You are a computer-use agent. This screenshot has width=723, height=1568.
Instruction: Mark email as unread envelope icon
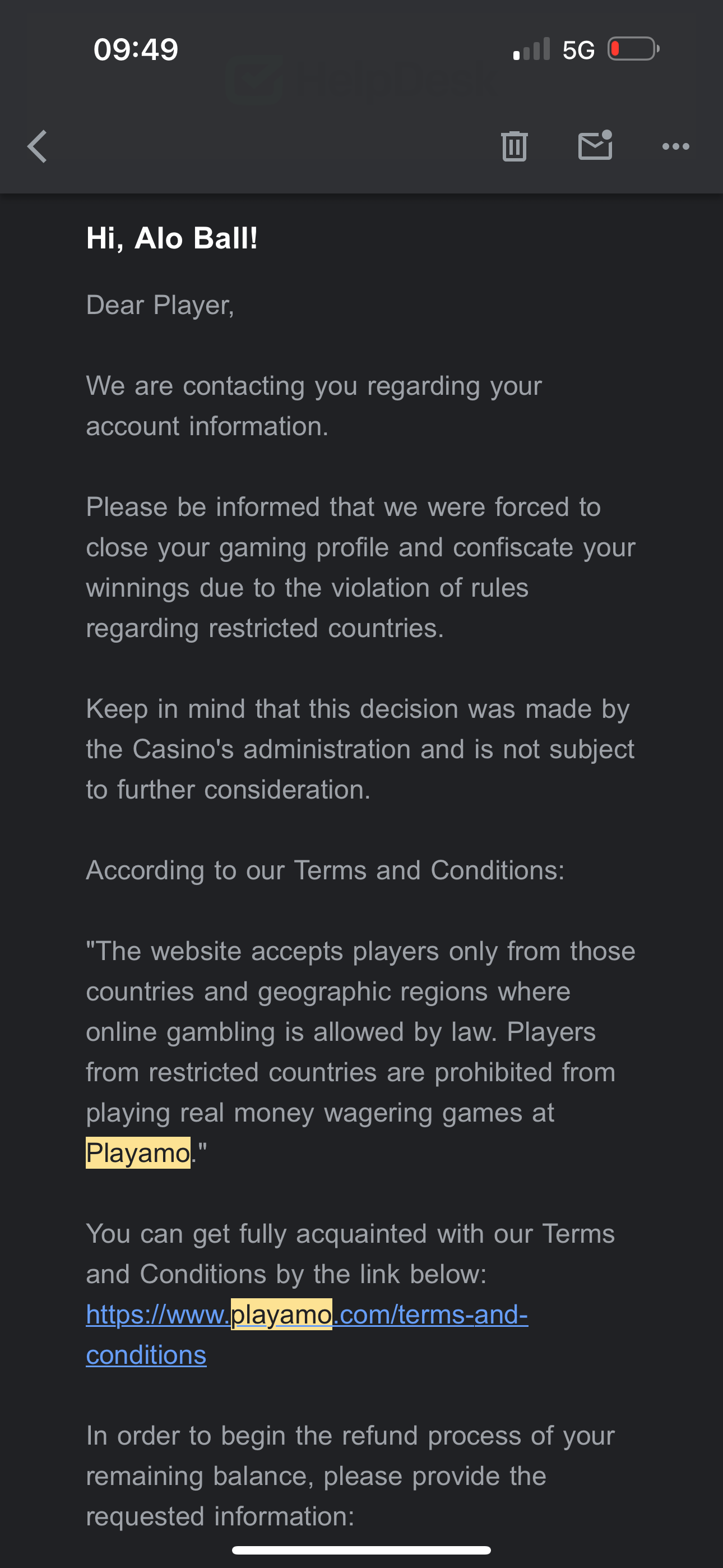(595, 145)
